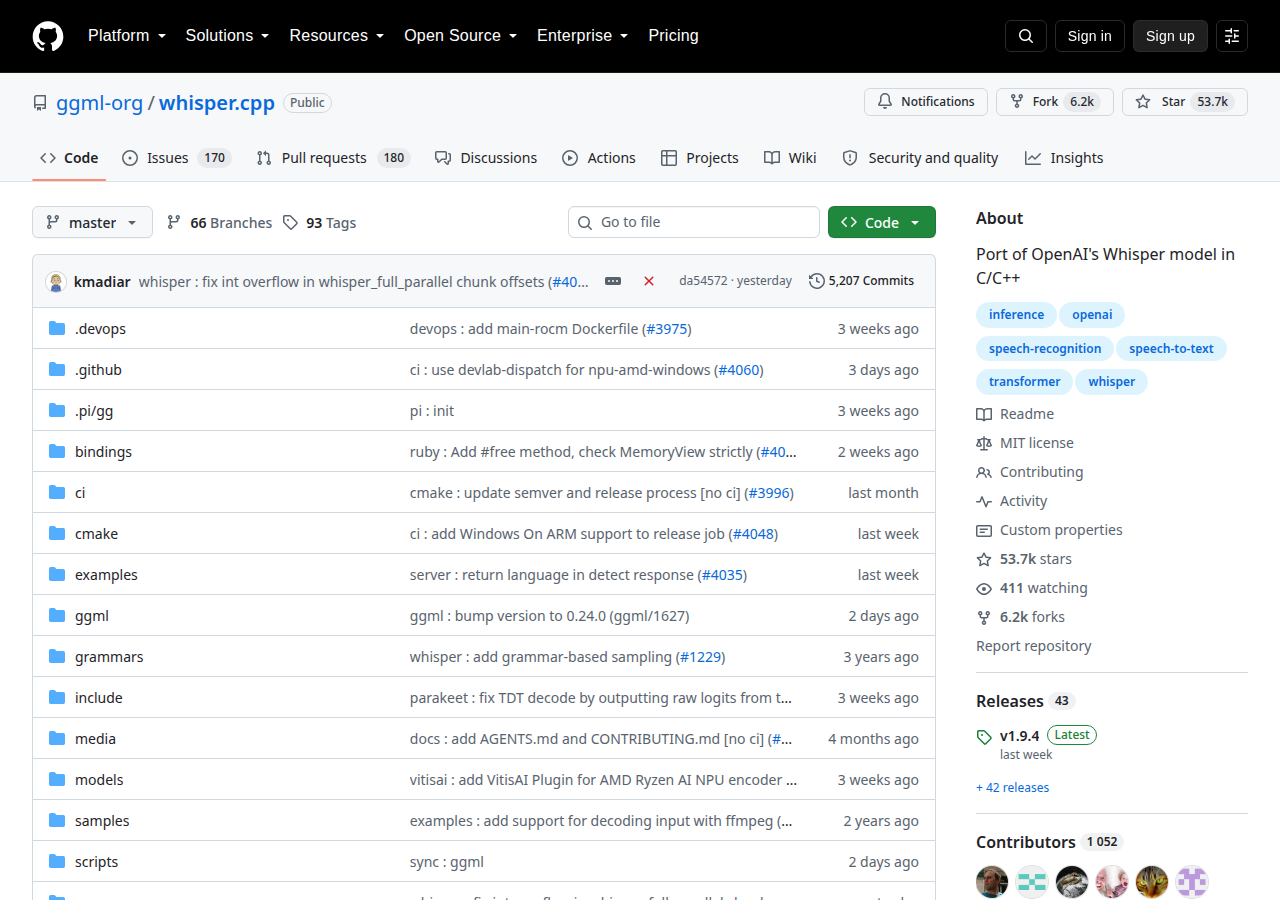View the 5,207 Commits history
The height and width of the screenshot is (900, 1280).
[x=862, y=281]
